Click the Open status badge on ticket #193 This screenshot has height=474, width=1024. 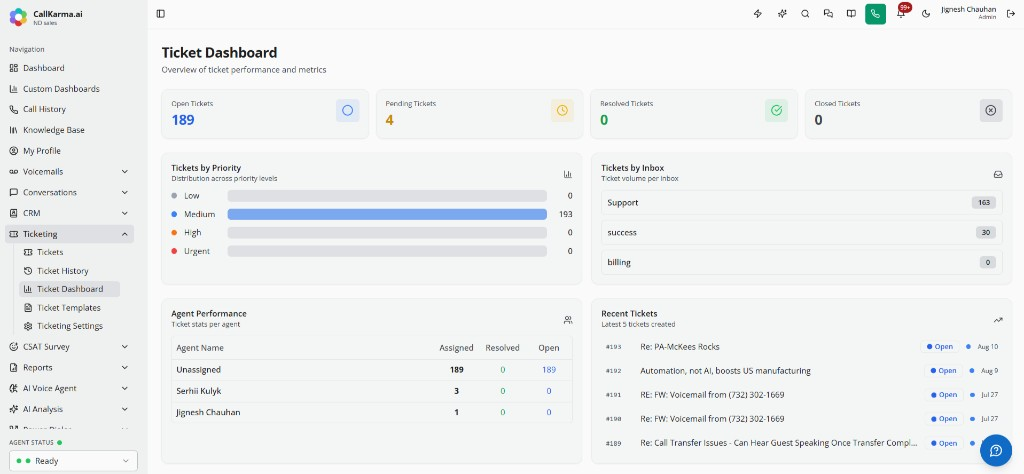(940, 347)
